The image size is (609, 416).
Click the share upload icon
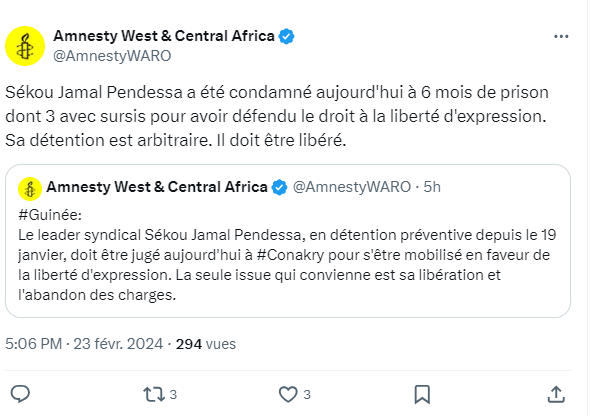click(556, 393)
